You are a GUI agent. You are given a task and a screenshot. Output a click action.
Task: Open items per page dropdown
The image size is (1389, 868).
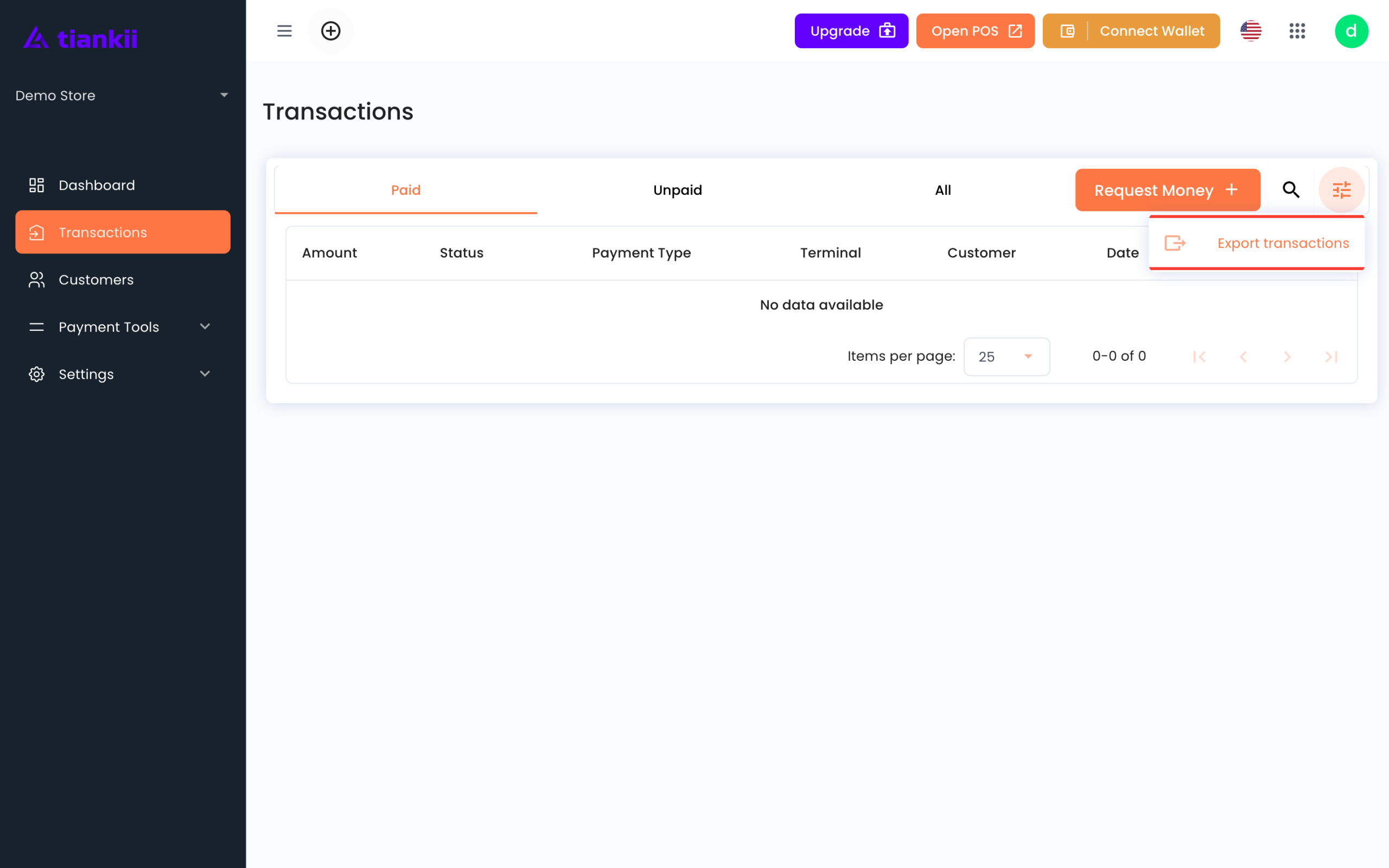[1006, 356]
